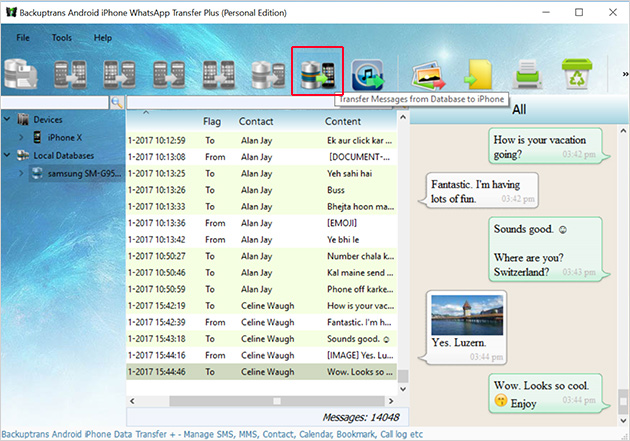Click the sort arrow above the date column
The height and width of the screenshot is (441, 630).
pos(146,113)
